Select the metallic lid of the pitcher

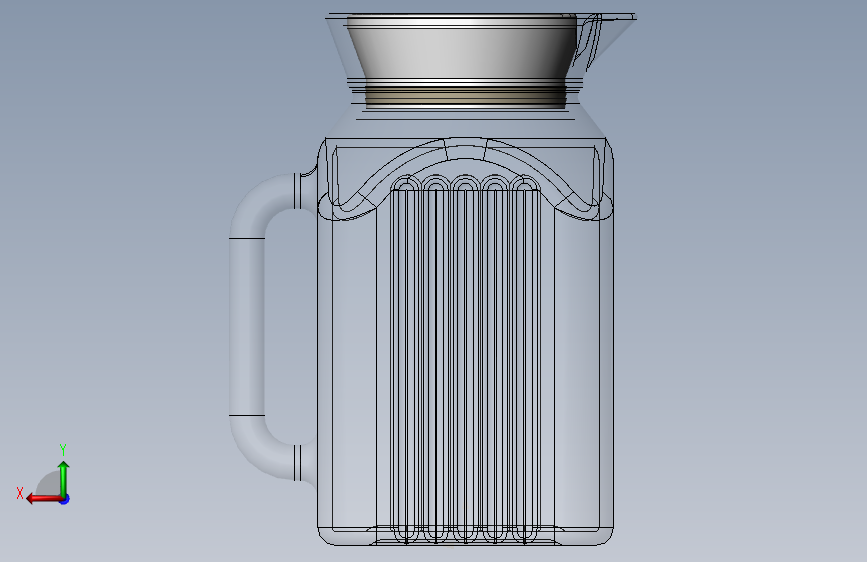(463, 49)
